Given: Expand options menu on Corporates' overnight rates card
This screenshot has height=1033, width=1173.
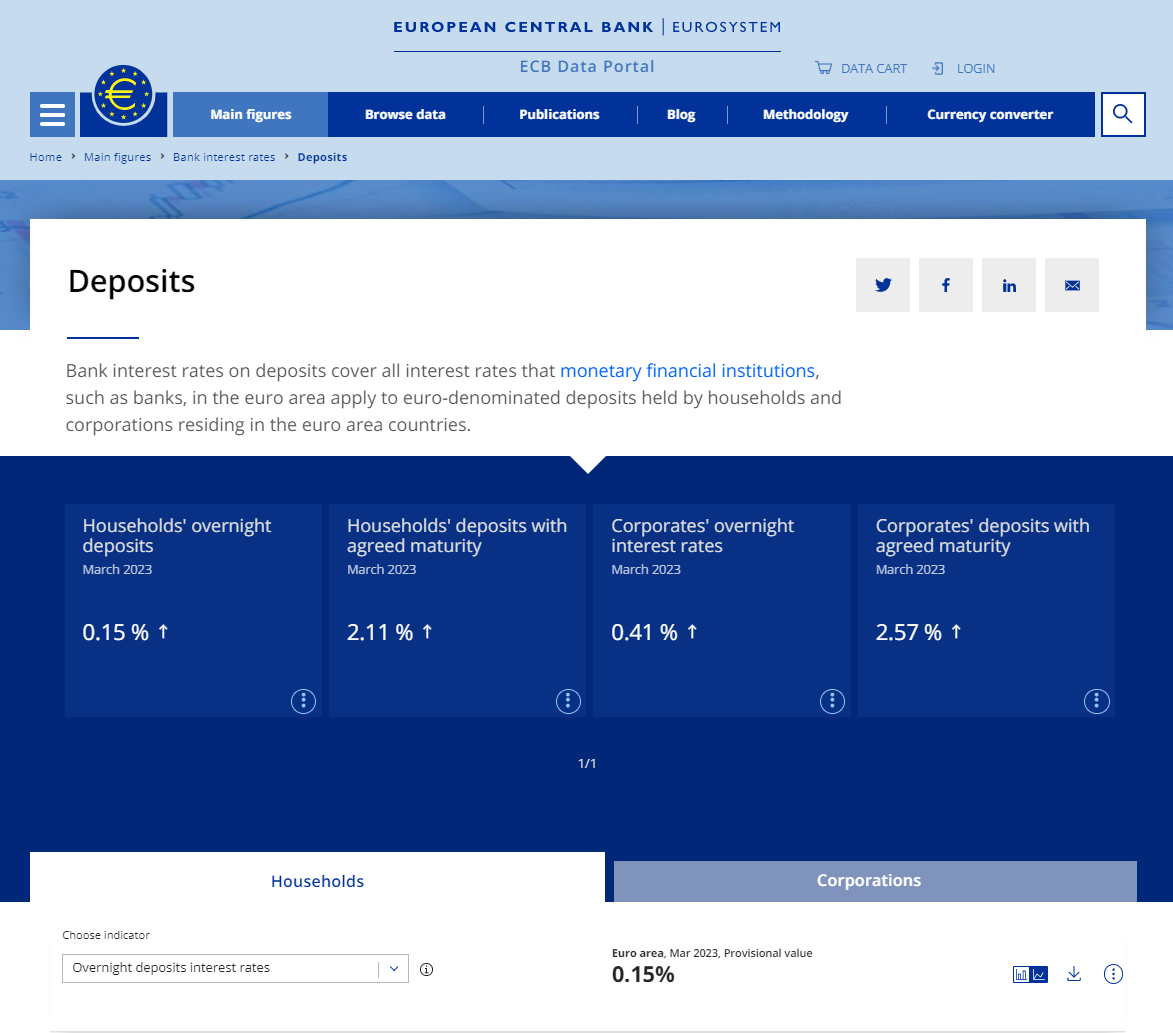Looking at the screenshot, I should (x=832, y=701).
